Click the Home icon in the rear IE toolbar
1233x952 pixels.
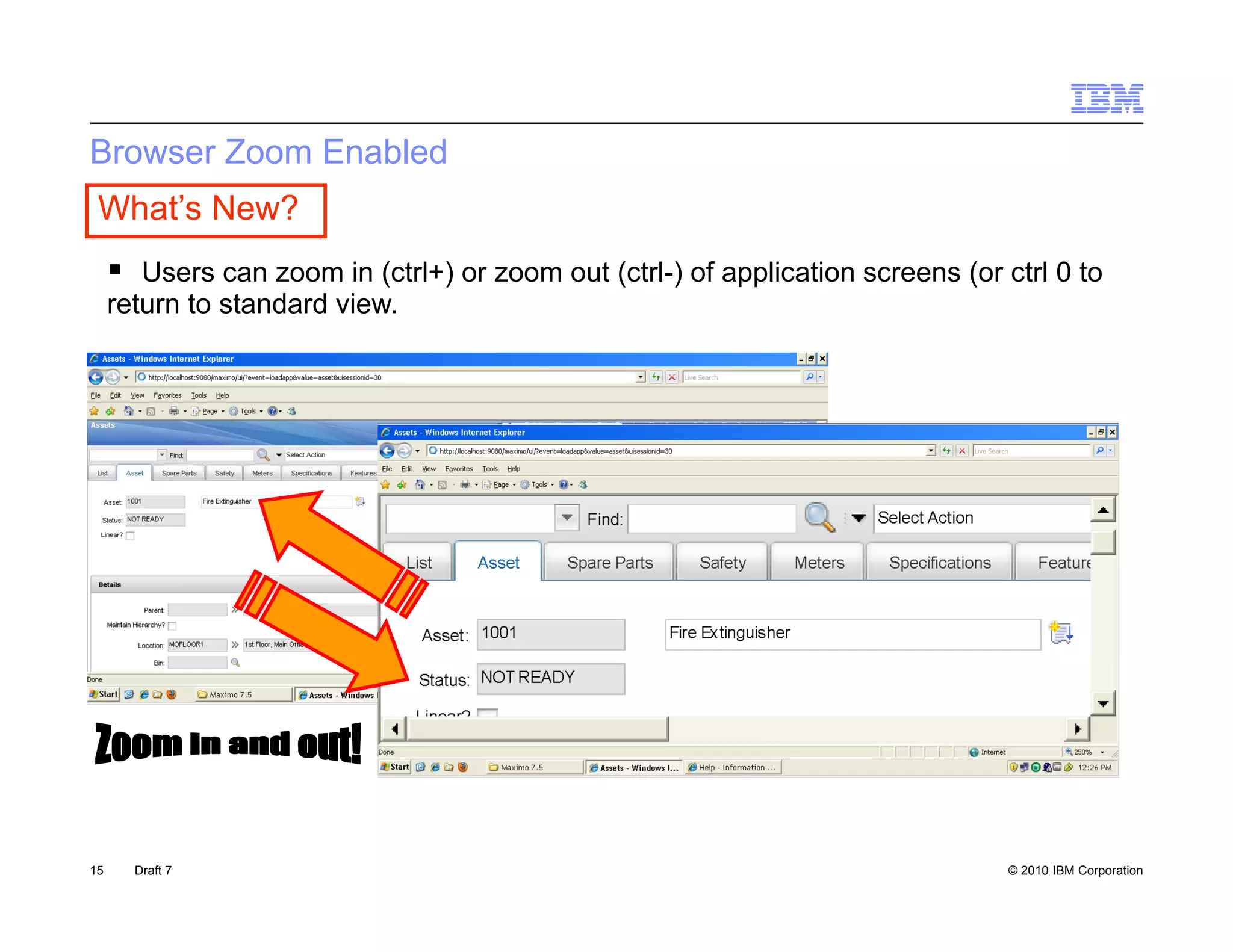(128, 411)
